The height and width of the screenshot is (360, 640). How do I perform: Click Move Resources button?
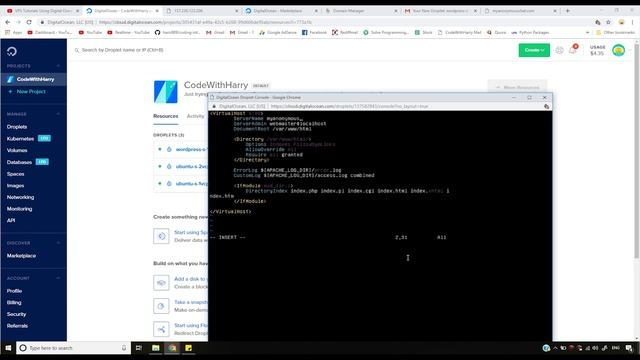[517, 87]
